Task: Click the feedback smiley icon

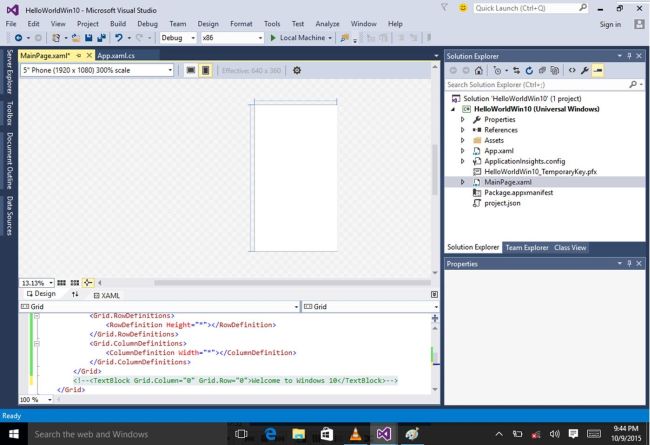Action: pos(463,8)
